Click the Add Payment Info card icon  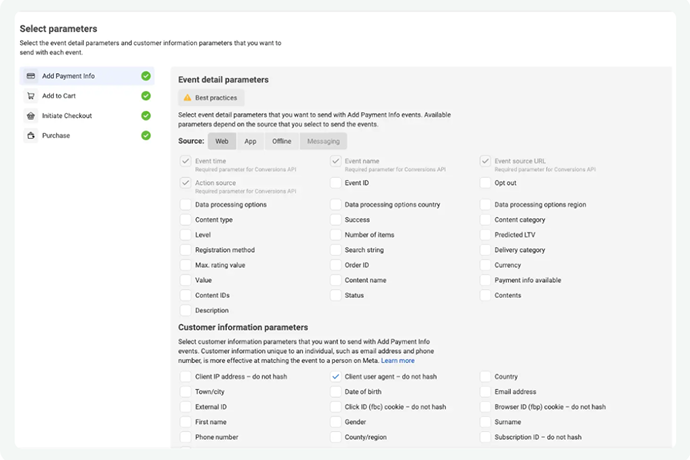32,76
